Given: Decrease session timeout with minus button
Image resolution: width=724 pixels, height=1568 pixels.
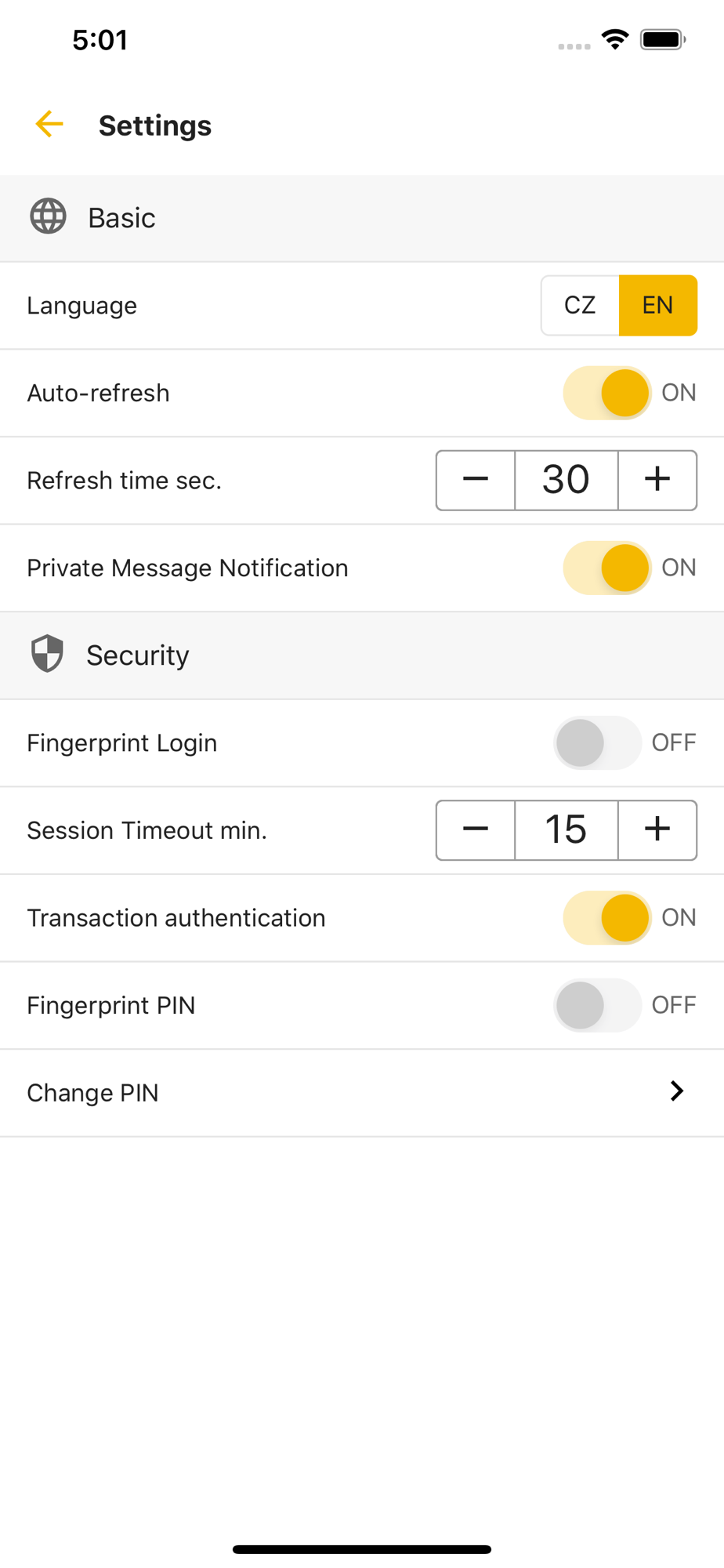Looking at the screenshot, I should click(476, 829).
